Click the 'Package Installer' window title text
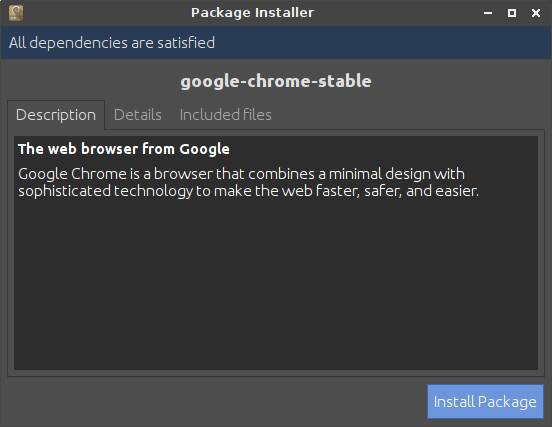 [x=252, y=13]
